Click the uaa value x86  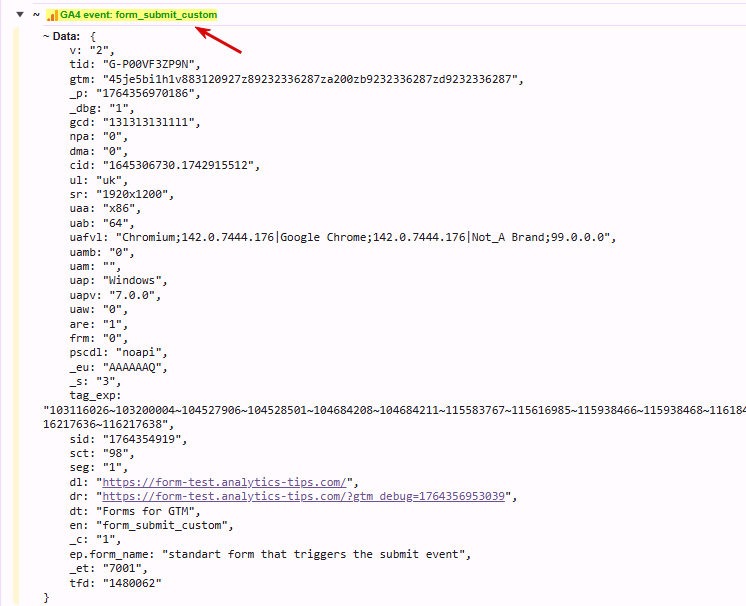click(119, 208)
